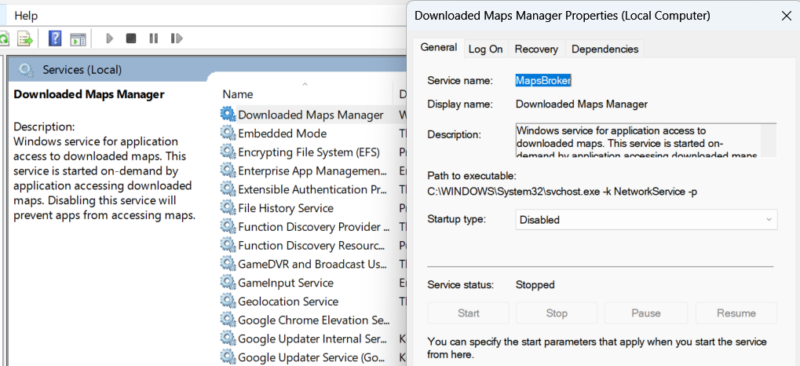
Task: Click gear icon beside Enterprise App Management
Action: coord(228,170)
